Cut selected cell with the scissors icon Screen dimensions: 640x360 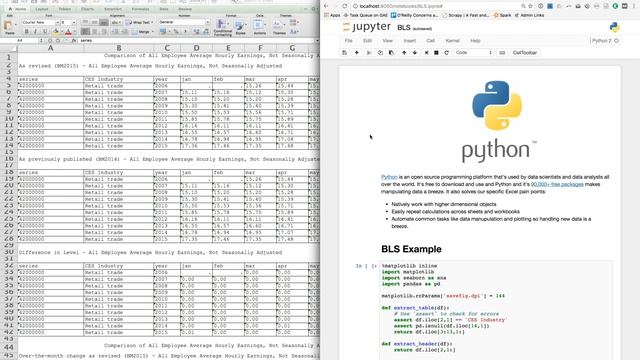(369, 53)
